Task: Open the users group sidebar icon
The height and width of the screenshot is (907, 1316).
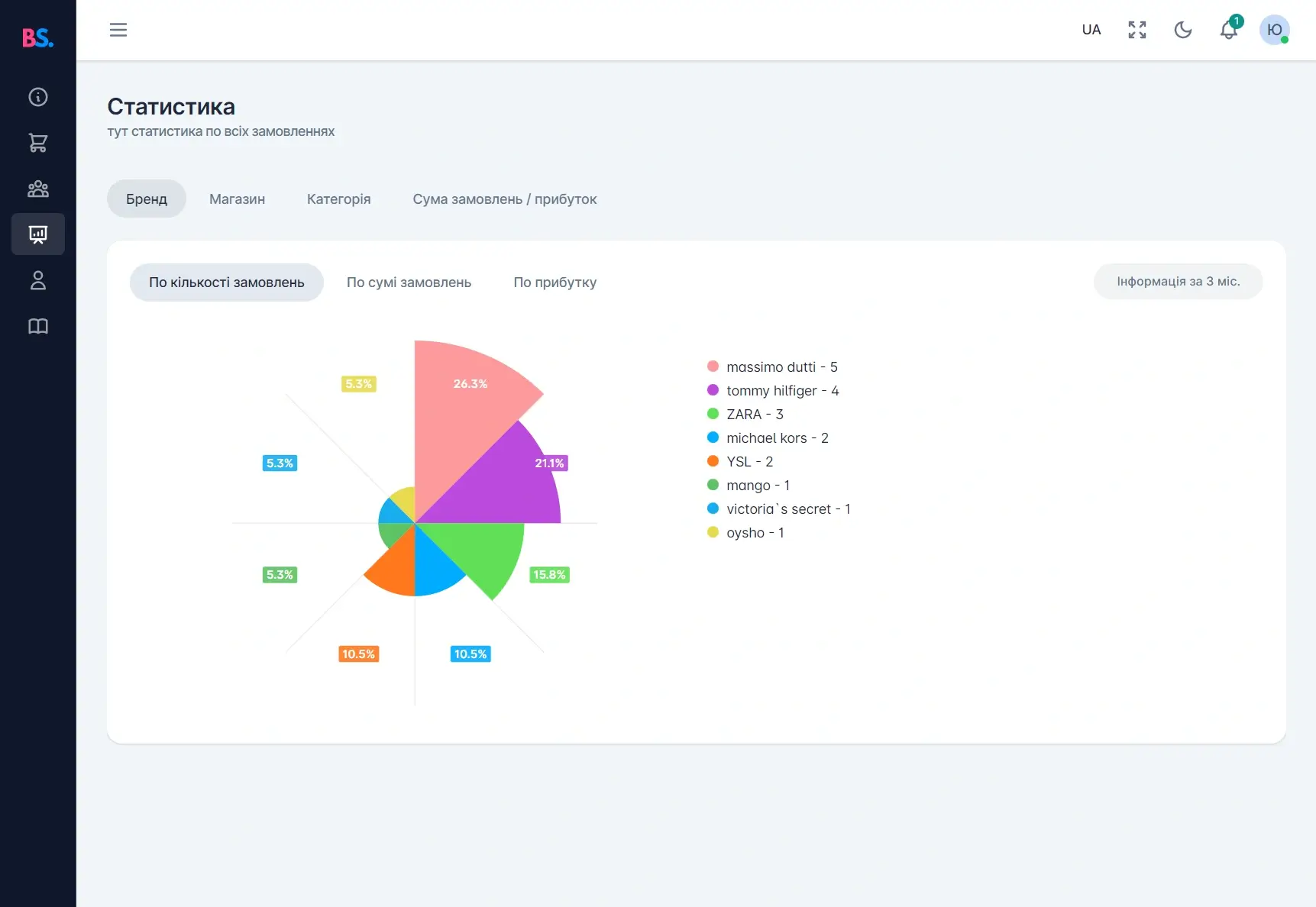Action: click(x=38, y=189)
